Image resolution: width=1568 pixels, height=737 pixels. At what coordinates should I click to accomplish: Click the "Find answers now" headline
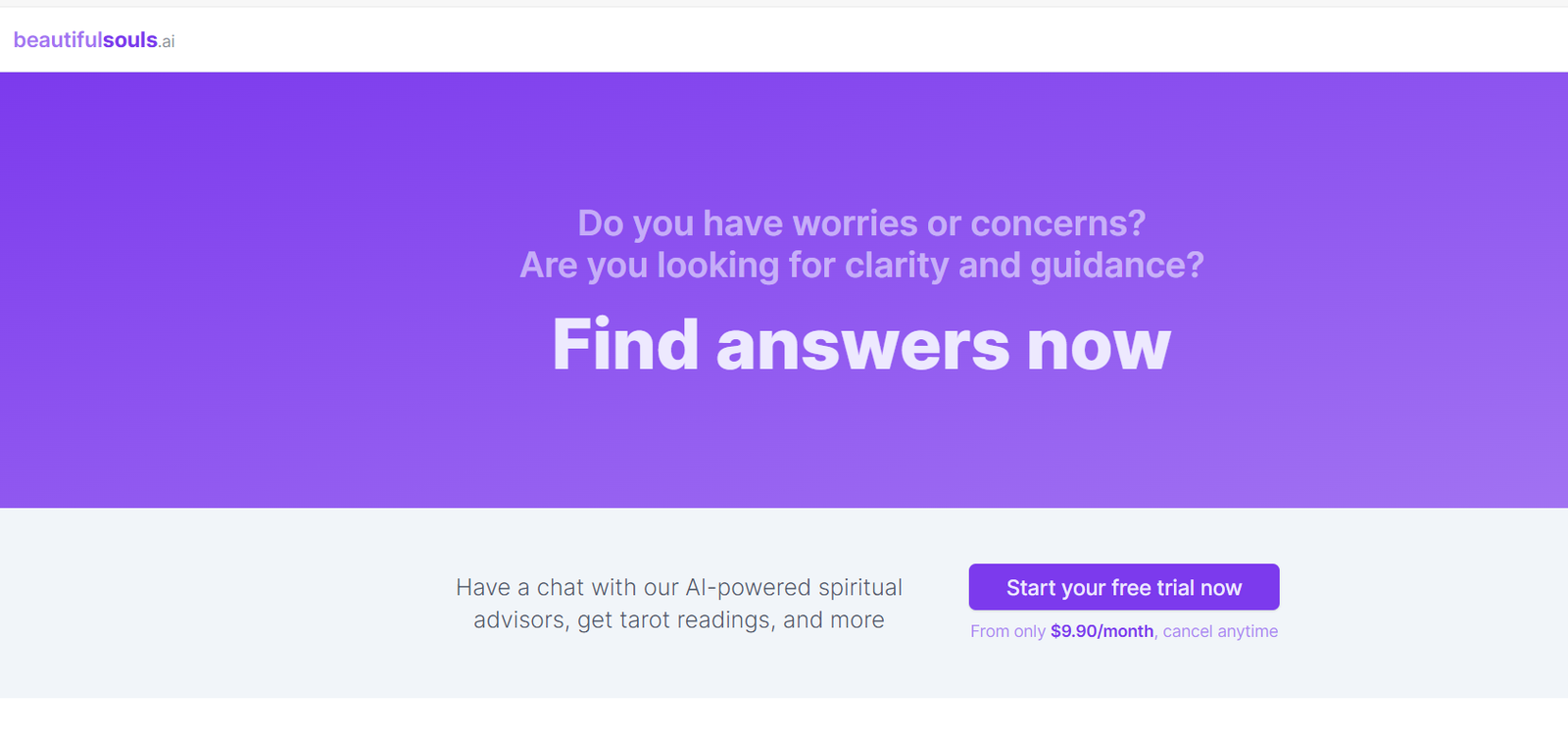point(861,345)
